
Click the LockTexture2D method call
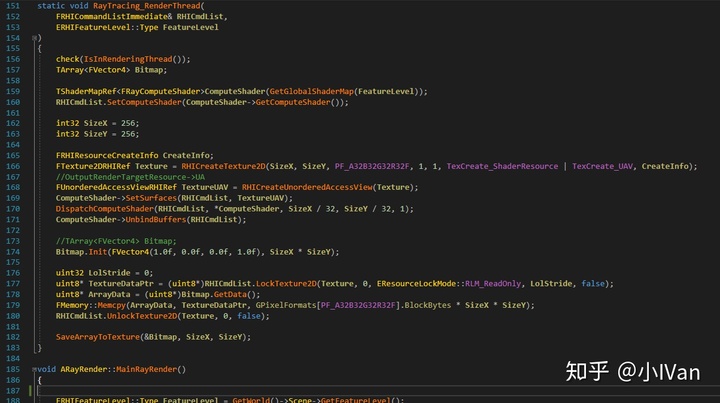[x=286, y=284]
